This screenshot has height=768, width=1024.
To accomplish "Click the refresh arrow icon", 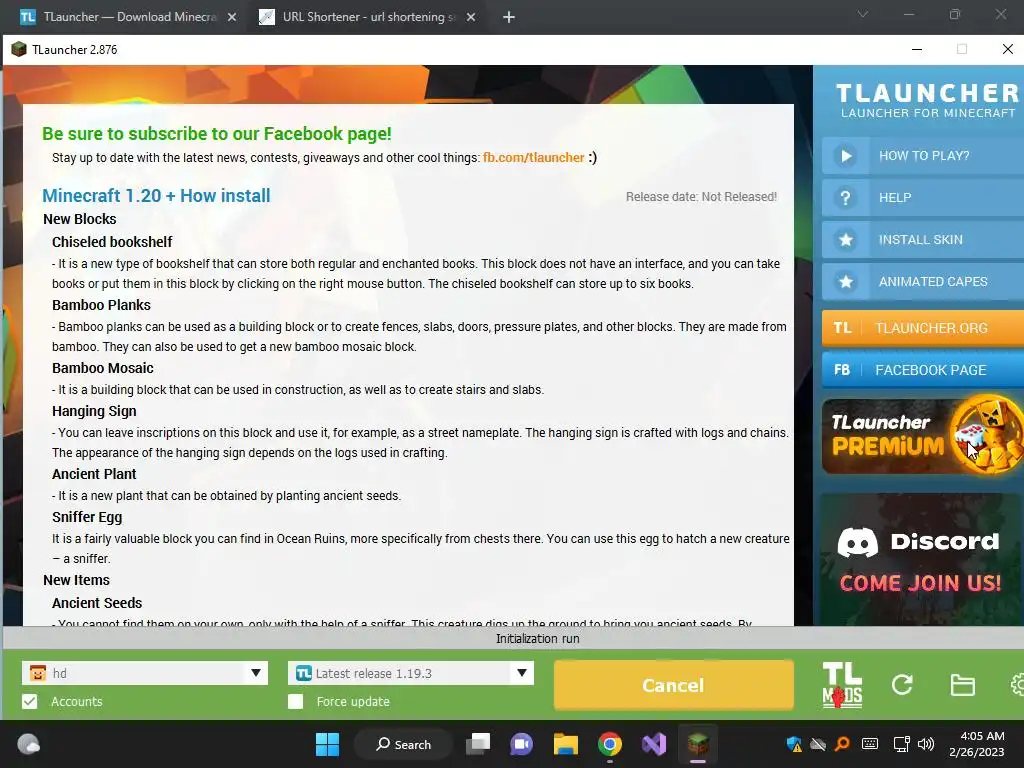I will pyautogui.click(x=902, y=684).
